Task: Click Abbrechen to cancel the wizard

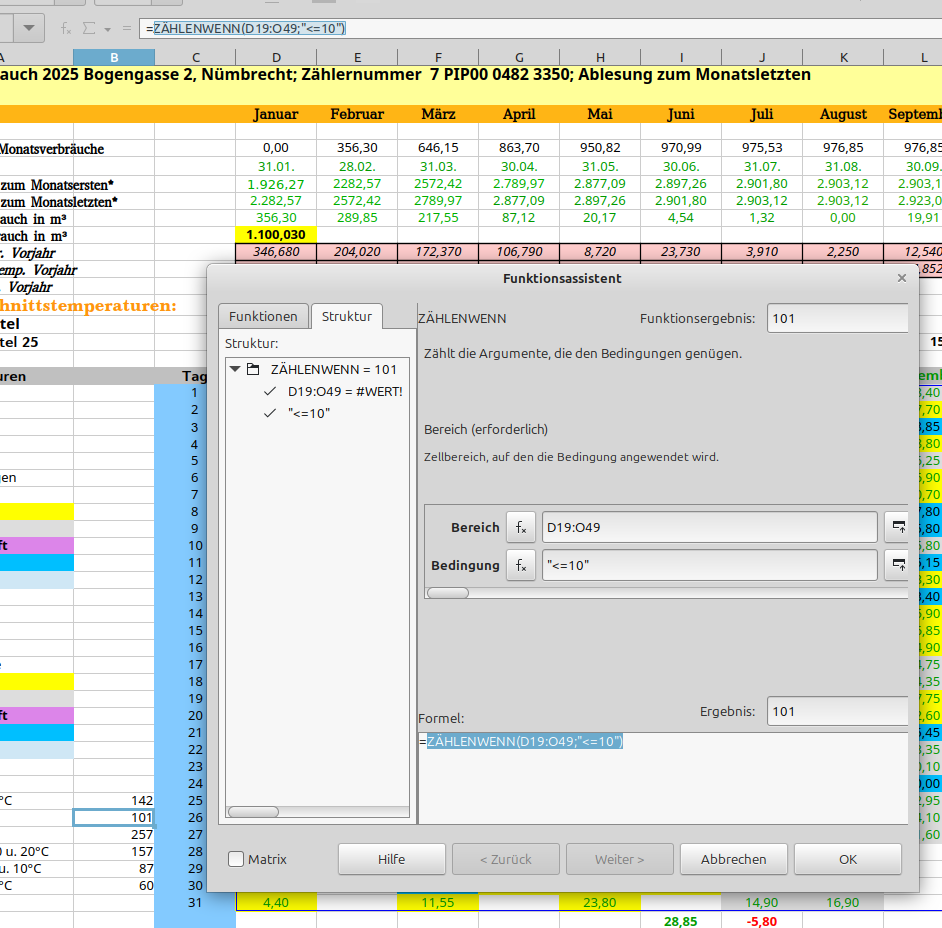Action: click(733, 859)
